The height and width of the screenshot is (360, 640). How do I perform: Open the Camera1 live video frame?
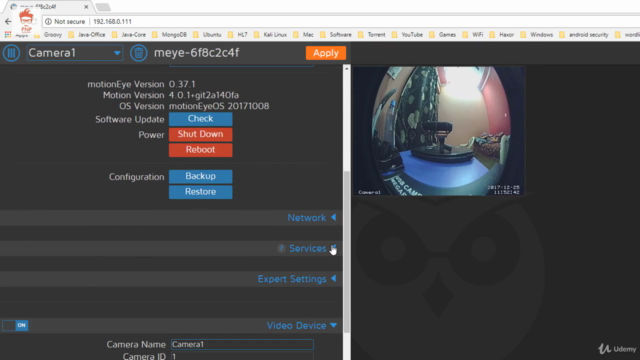(439, 131)
